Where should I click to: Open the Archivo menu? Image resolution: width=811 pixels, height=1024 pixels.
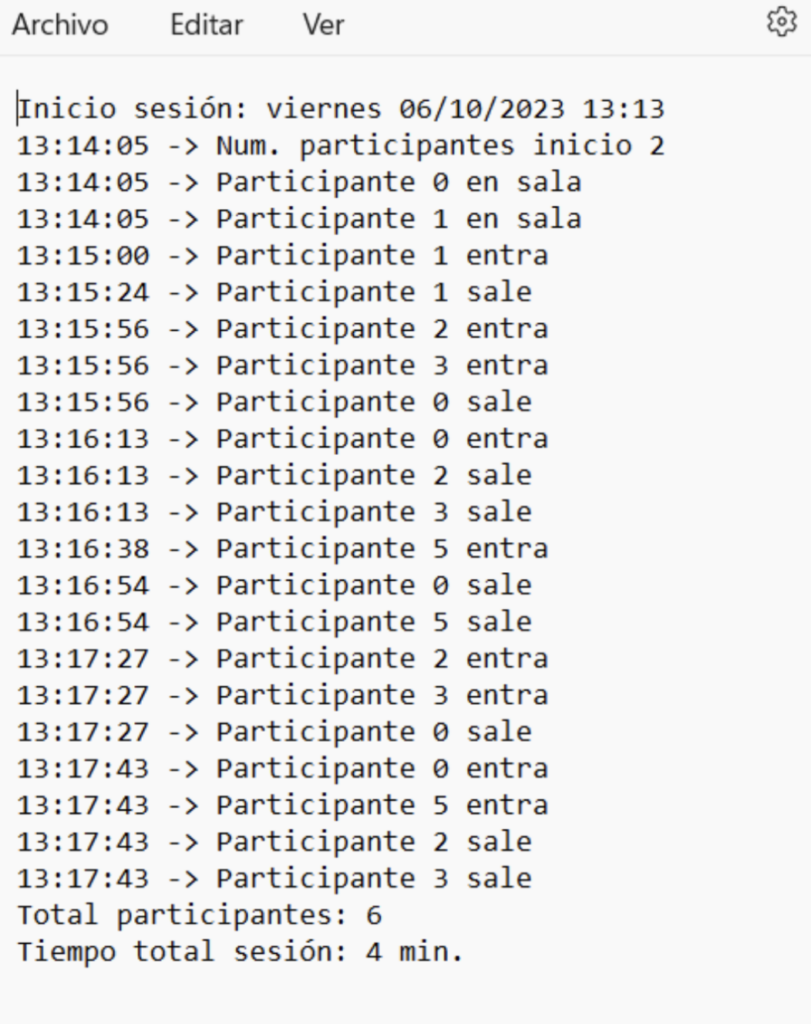60,25
